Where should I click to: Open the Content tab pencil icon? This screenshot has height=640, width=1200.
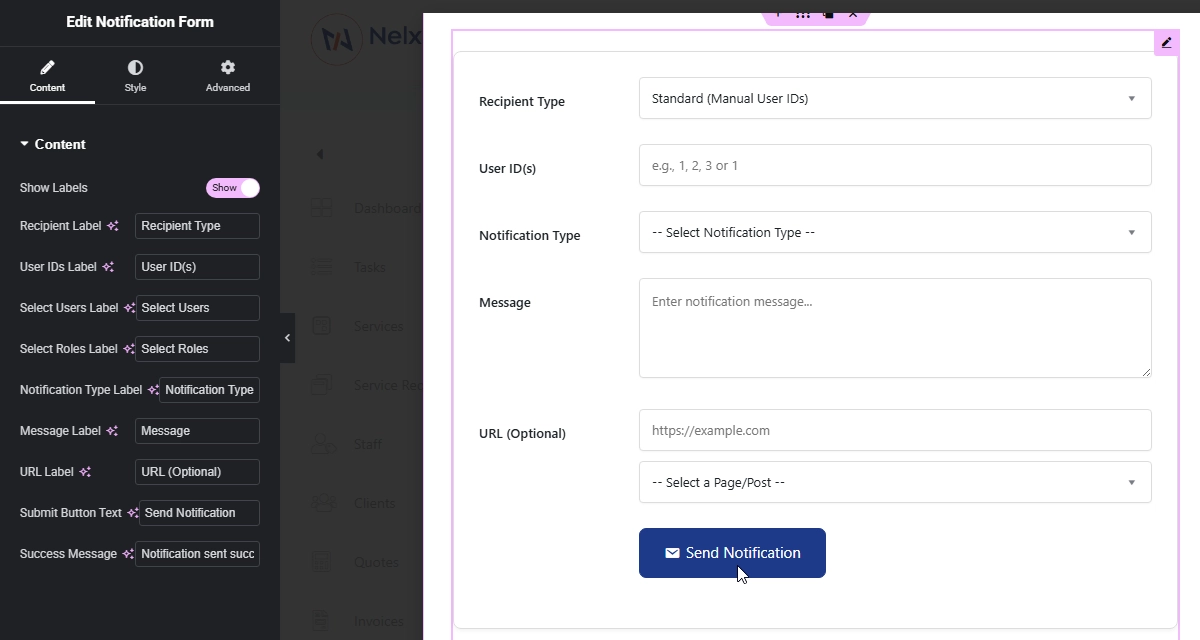click(47, 68)
